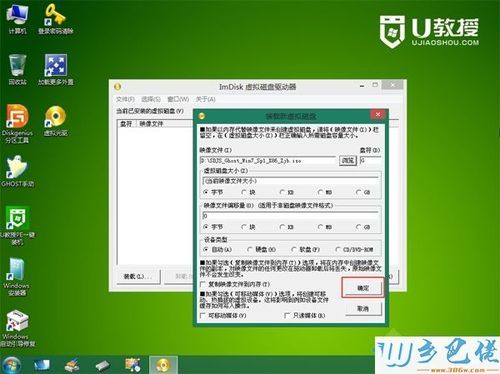The width and height of the screenshot is (500, 374).
Task: Select MB under 虚拟磁盘大小
Action: tap(325, 192)
